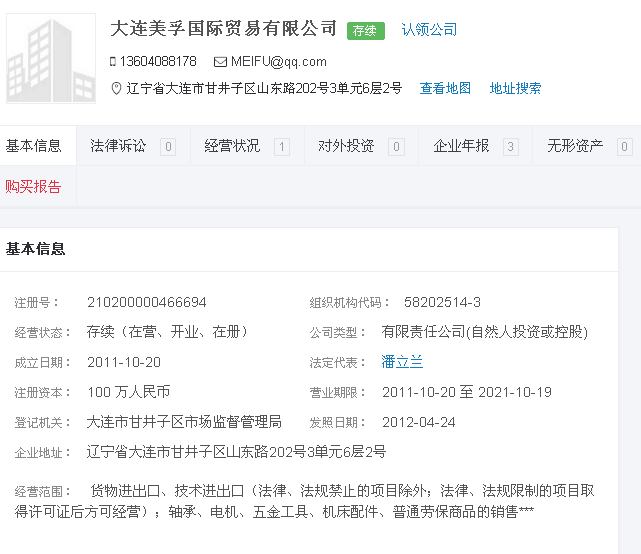Click the registration number 210200000466694

coord(147,302)
